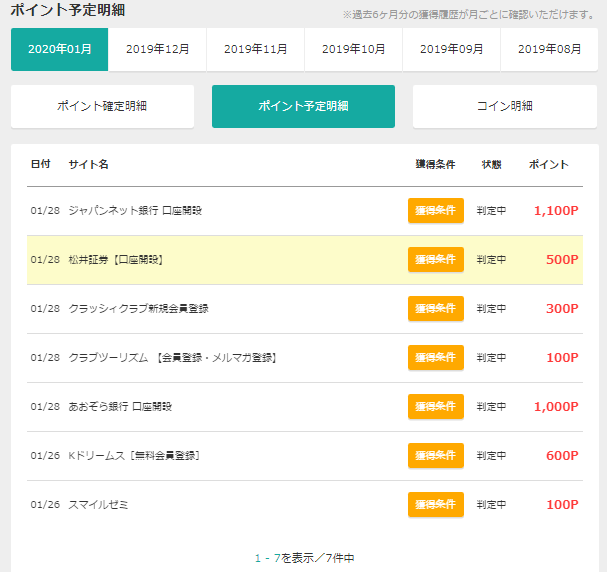Screen dimensions: 607x572
Task: View 獲得条件 for スマイルゼミ row
Action: click(436, 504)
